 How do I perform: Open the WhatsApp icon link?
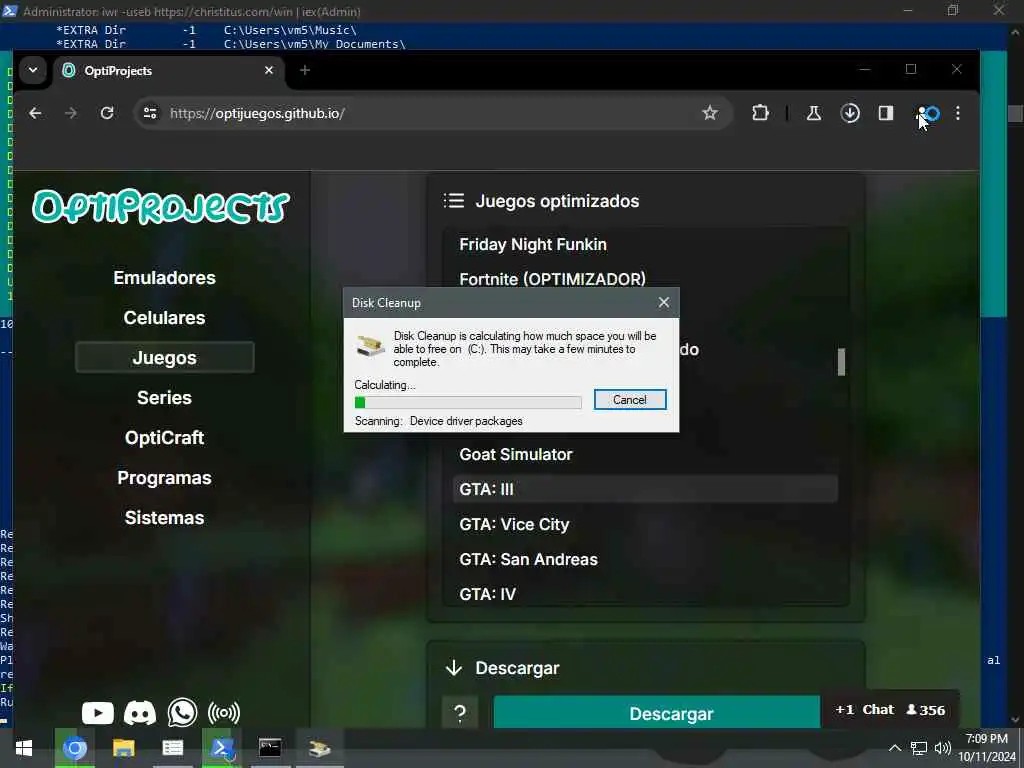(182, 712)
